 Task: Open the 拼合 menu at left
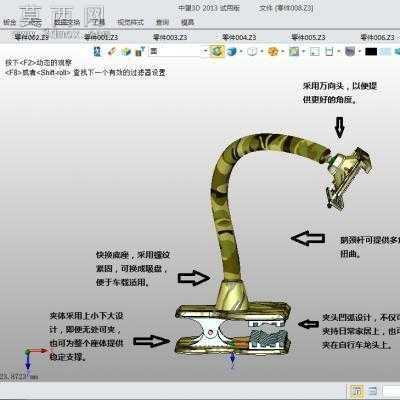[10, 22]
